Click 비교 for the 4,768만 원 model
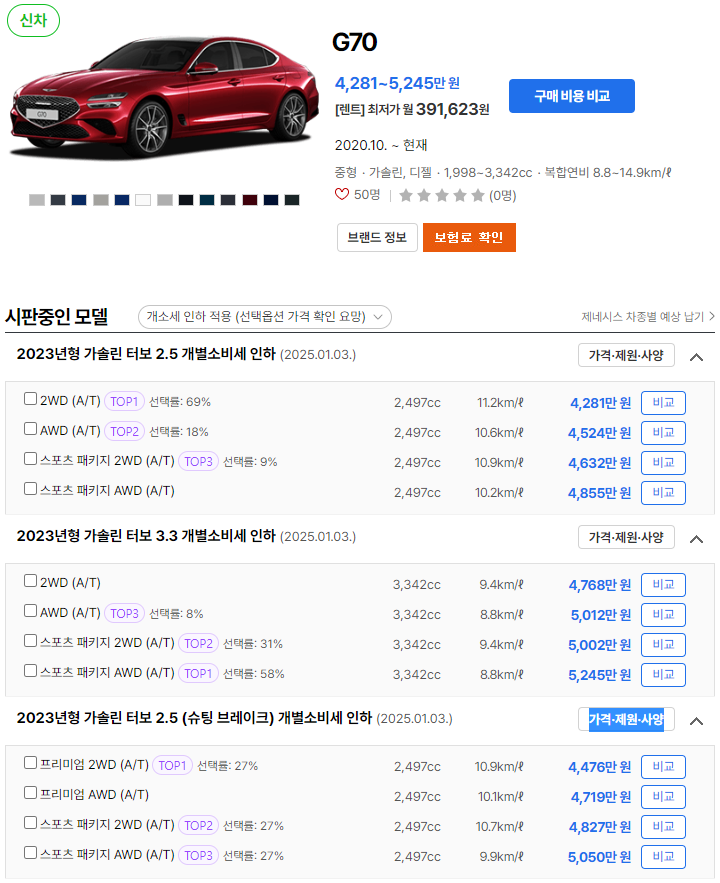Image resolution: width=720 pixels, height=883 pixels. [663, 585]
